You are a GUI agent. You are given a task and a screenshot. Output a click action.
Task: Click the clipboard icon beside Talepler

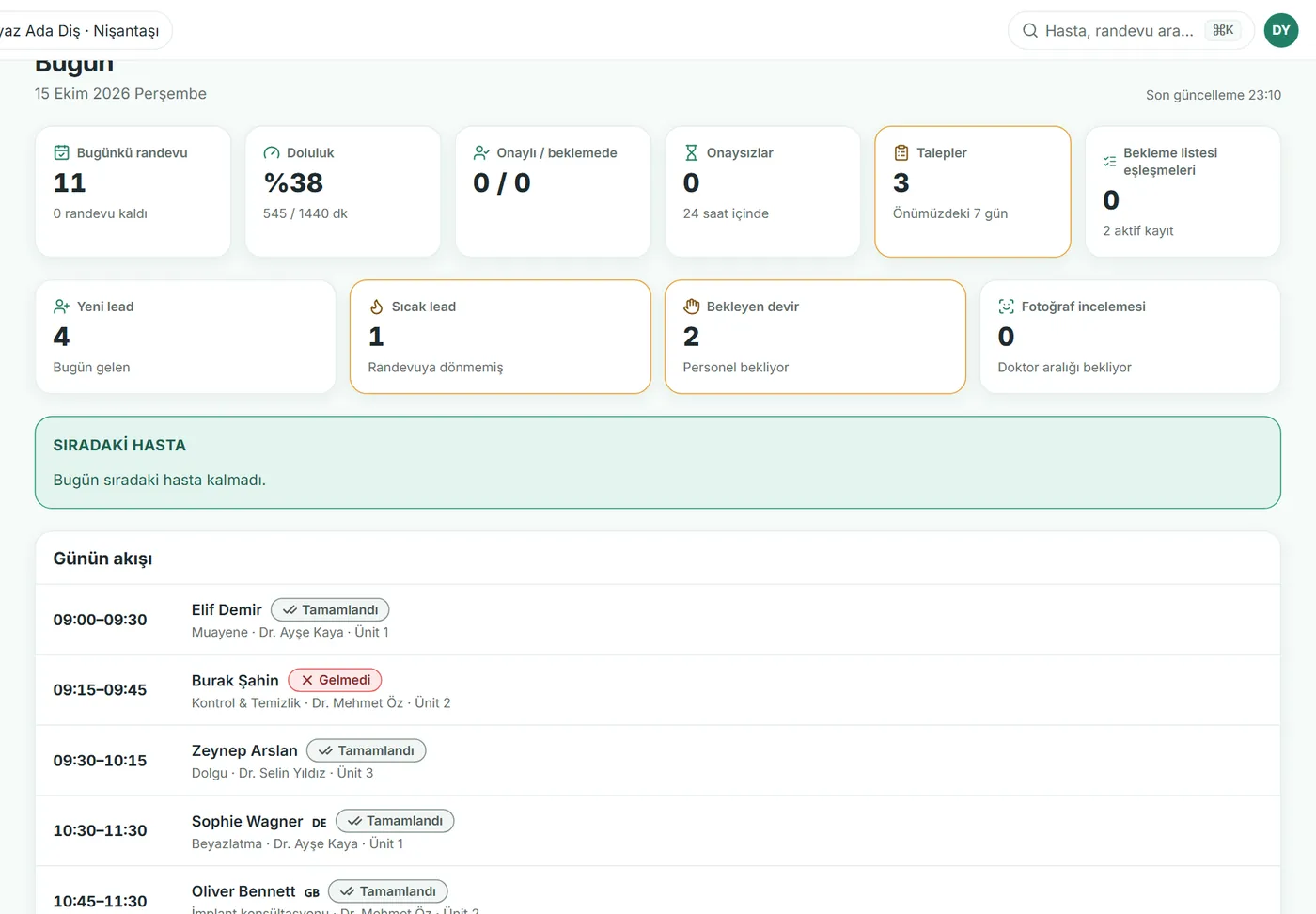[x=901, y=152]
